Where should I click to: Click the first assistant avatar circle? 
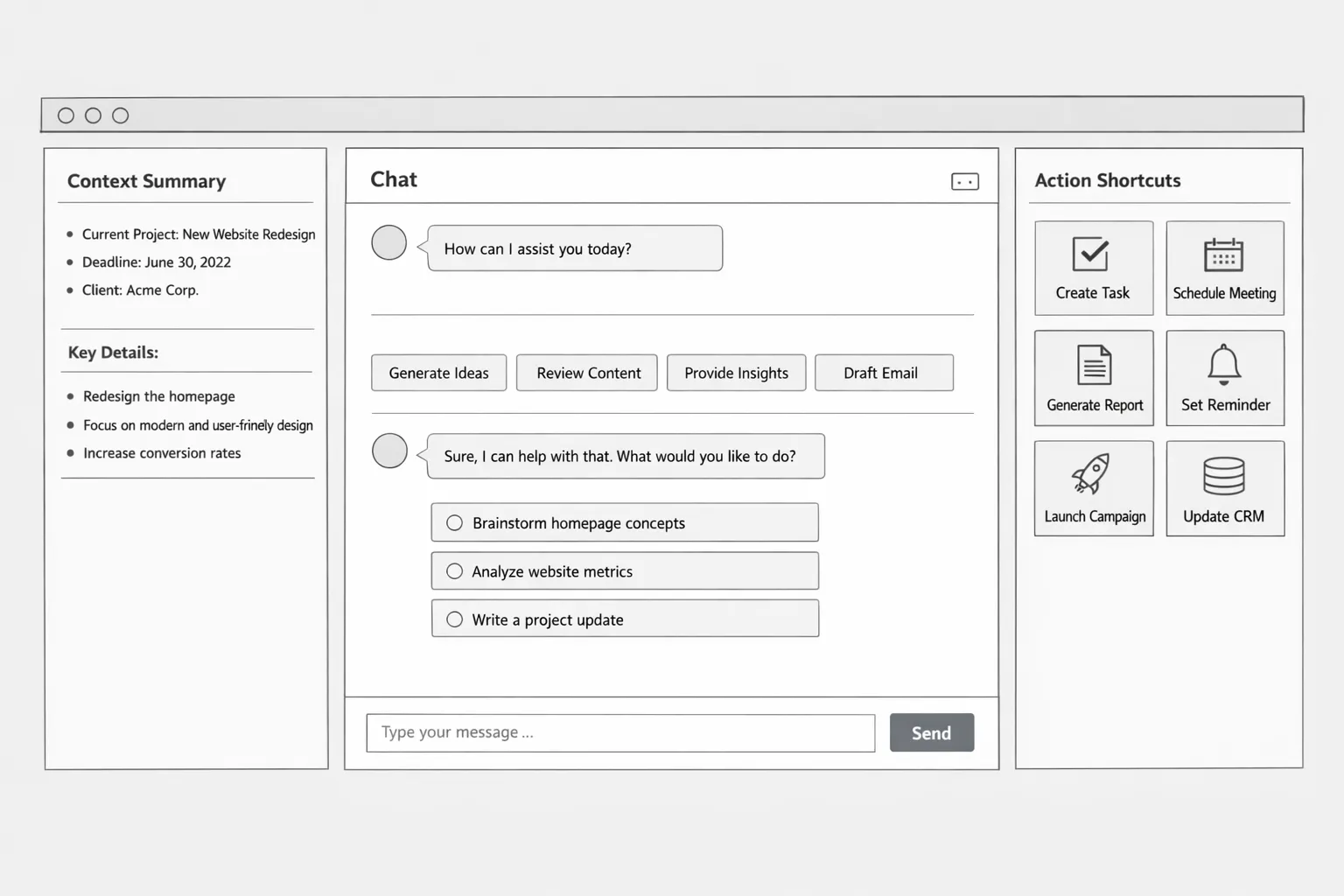pos(389,243)
